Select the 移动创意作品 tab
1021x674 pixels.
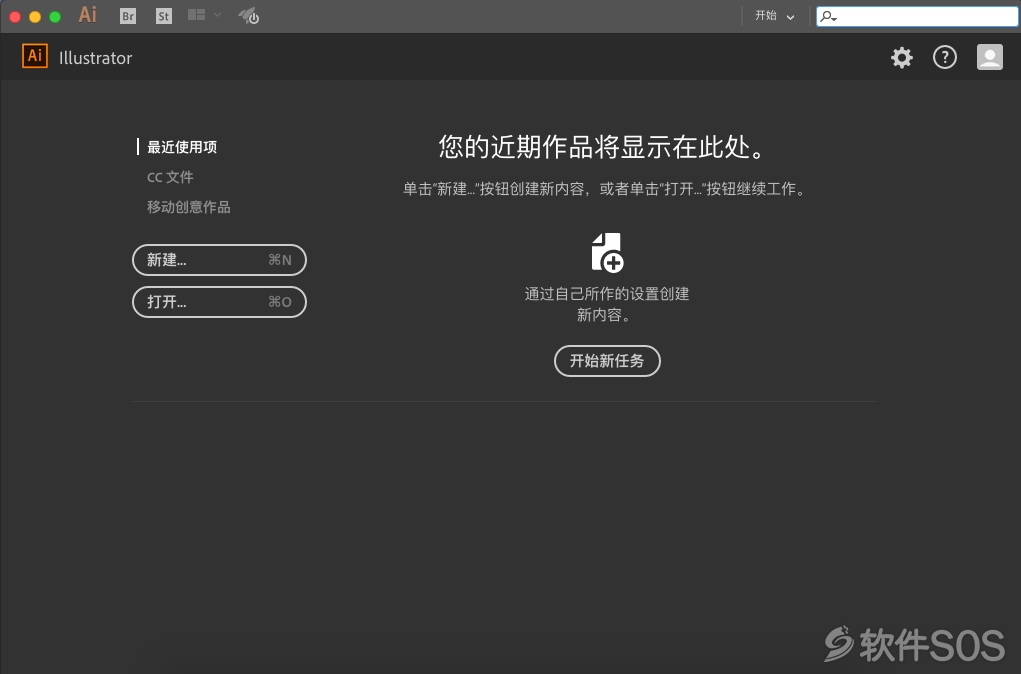[x=188, y=207]
